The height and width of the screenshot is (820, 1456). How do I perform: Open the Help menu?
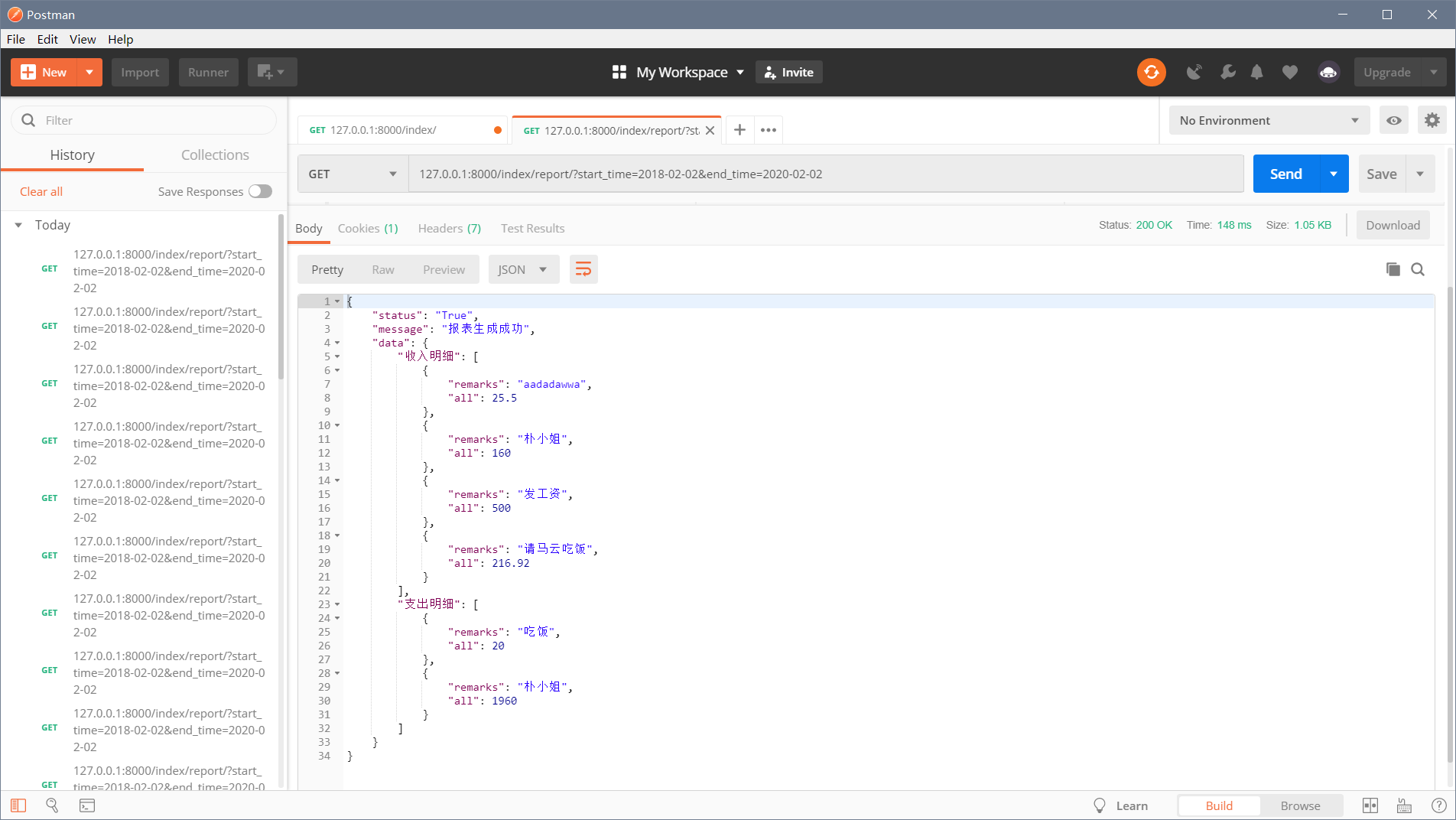click(x=120, y=39)
